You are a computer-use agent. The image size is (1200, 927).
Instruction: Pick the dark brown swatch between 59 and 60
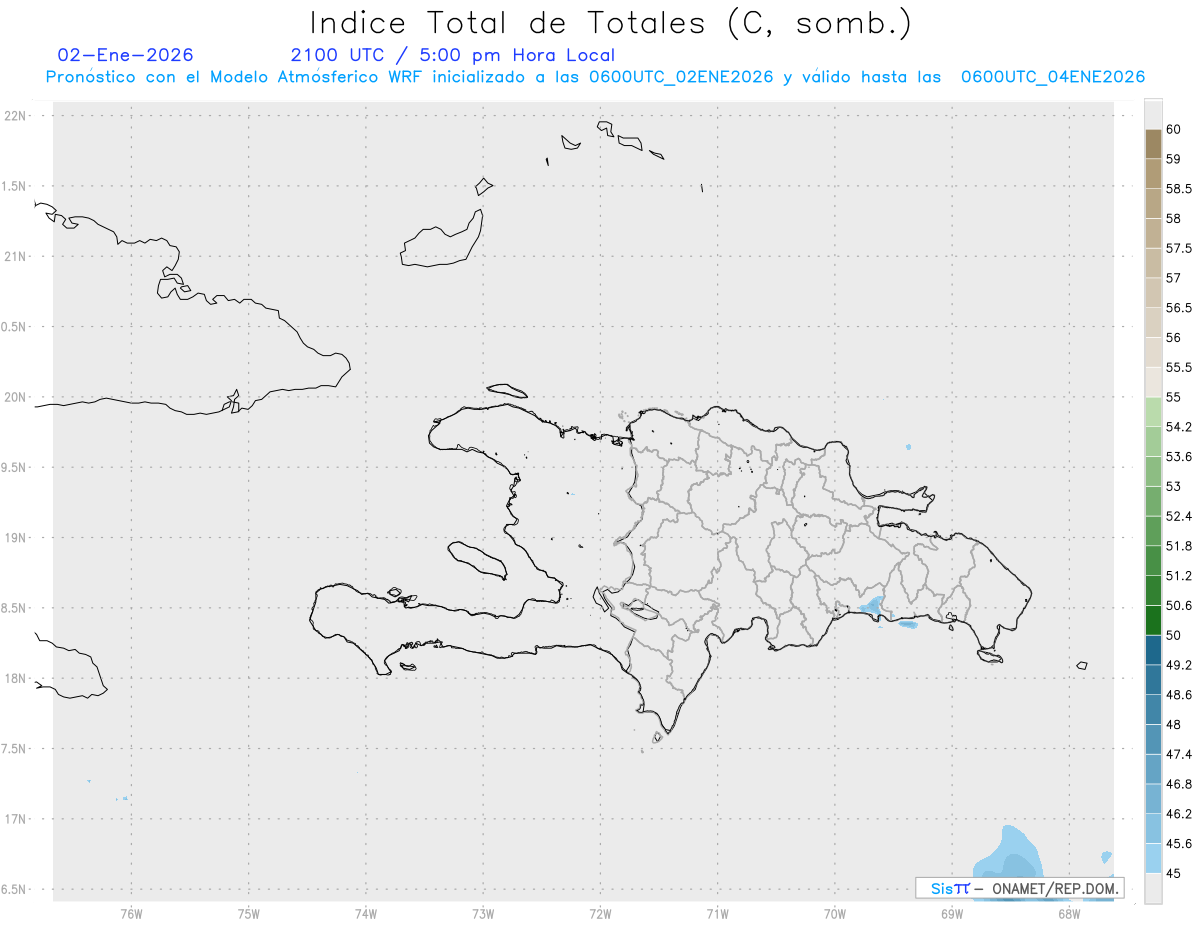pyautogui.click(x=1153, y=144)
